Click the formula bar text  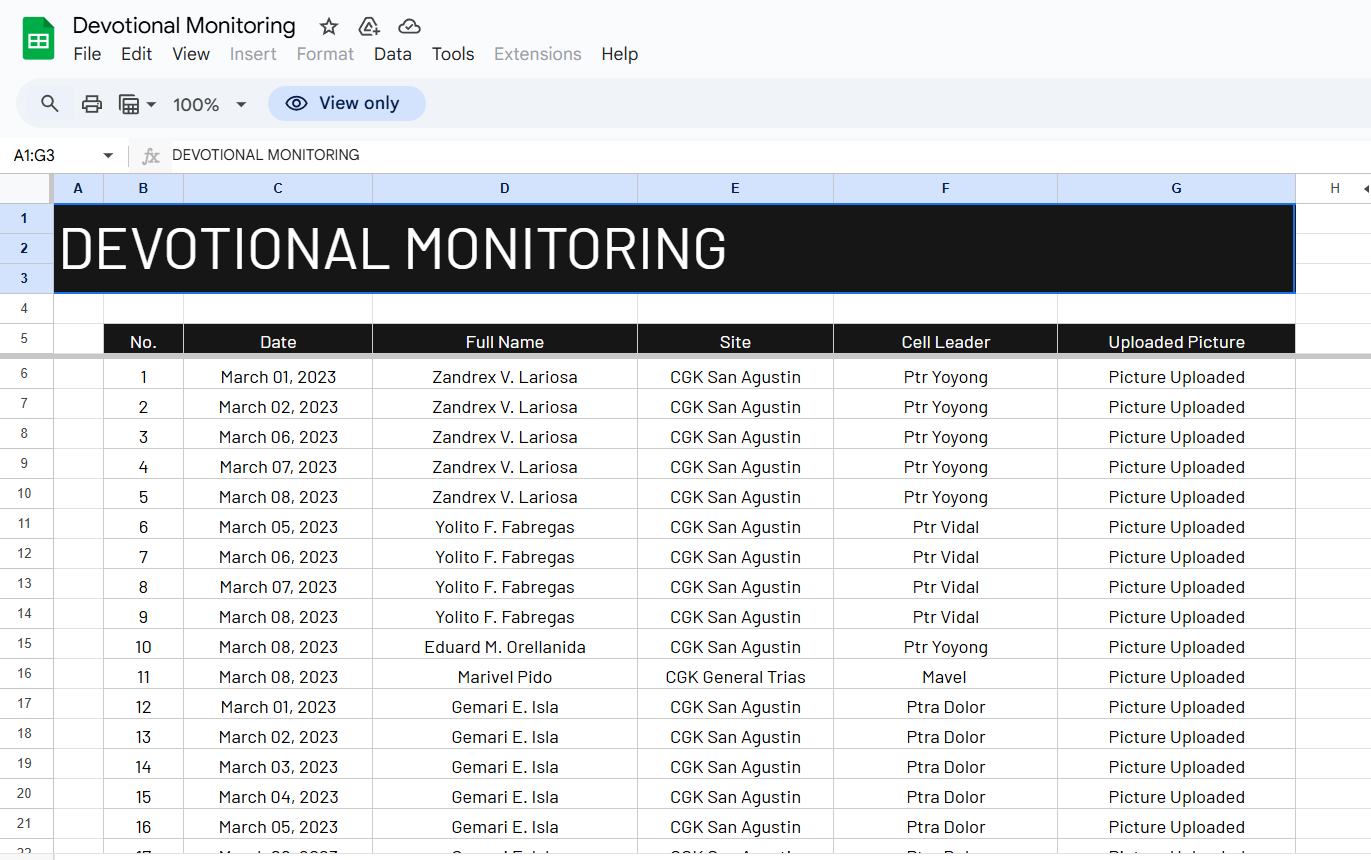(266, 155)
